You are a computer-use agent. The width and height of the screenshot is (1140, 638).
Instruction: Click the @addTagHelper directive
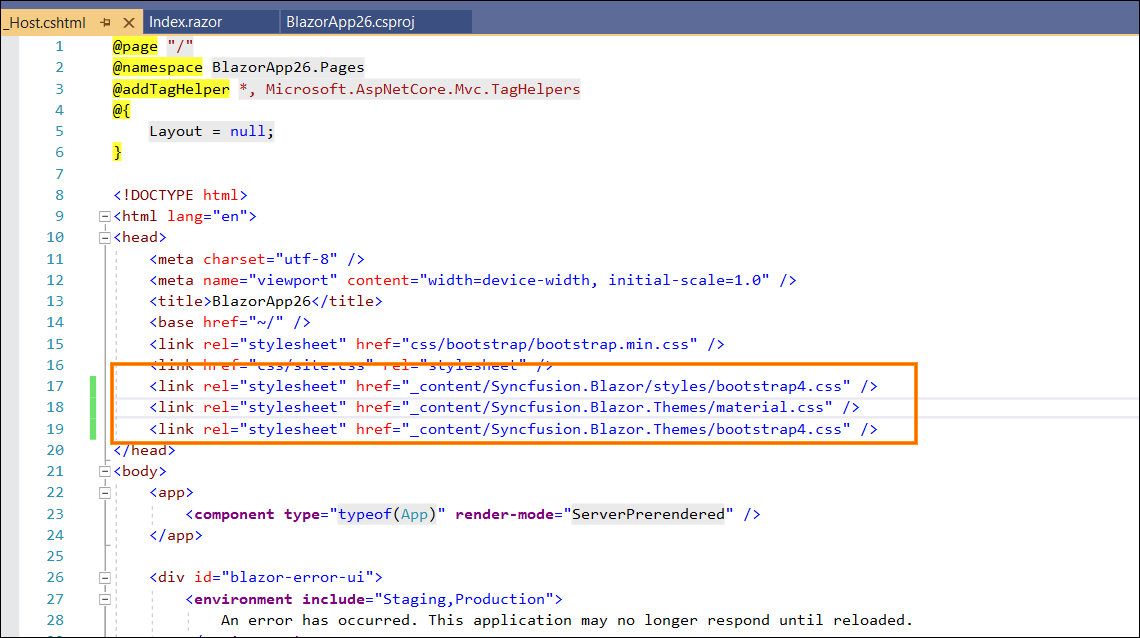point(171,89)
